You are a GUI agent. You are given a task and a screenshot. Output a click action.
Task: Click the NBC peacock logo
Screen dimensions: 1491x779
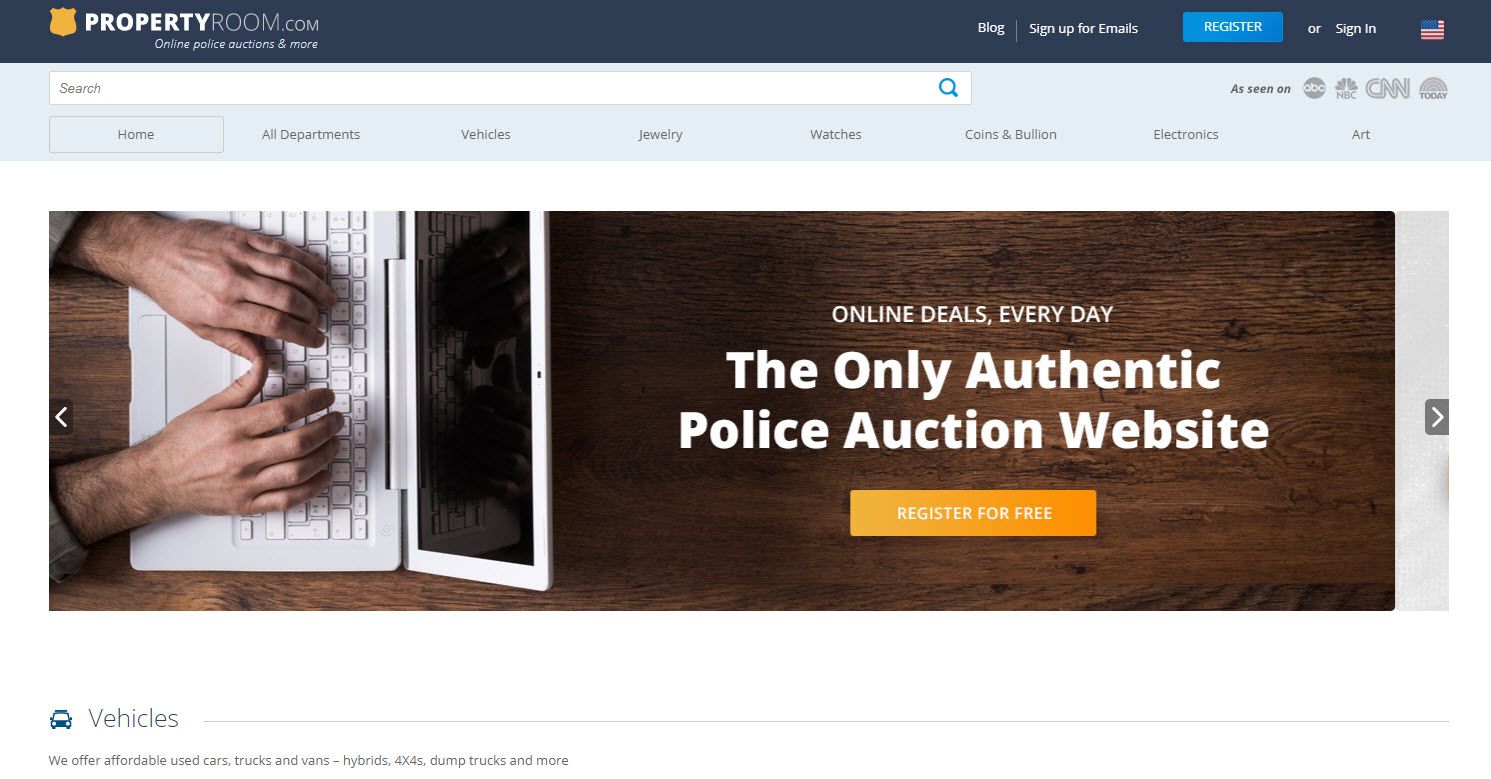coord(1346,88)
